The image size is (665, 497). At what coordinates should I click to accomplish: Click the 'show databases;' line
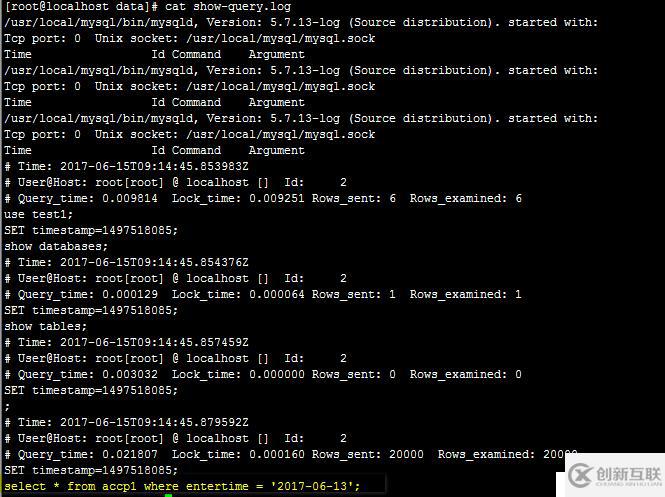pos(56,246)
